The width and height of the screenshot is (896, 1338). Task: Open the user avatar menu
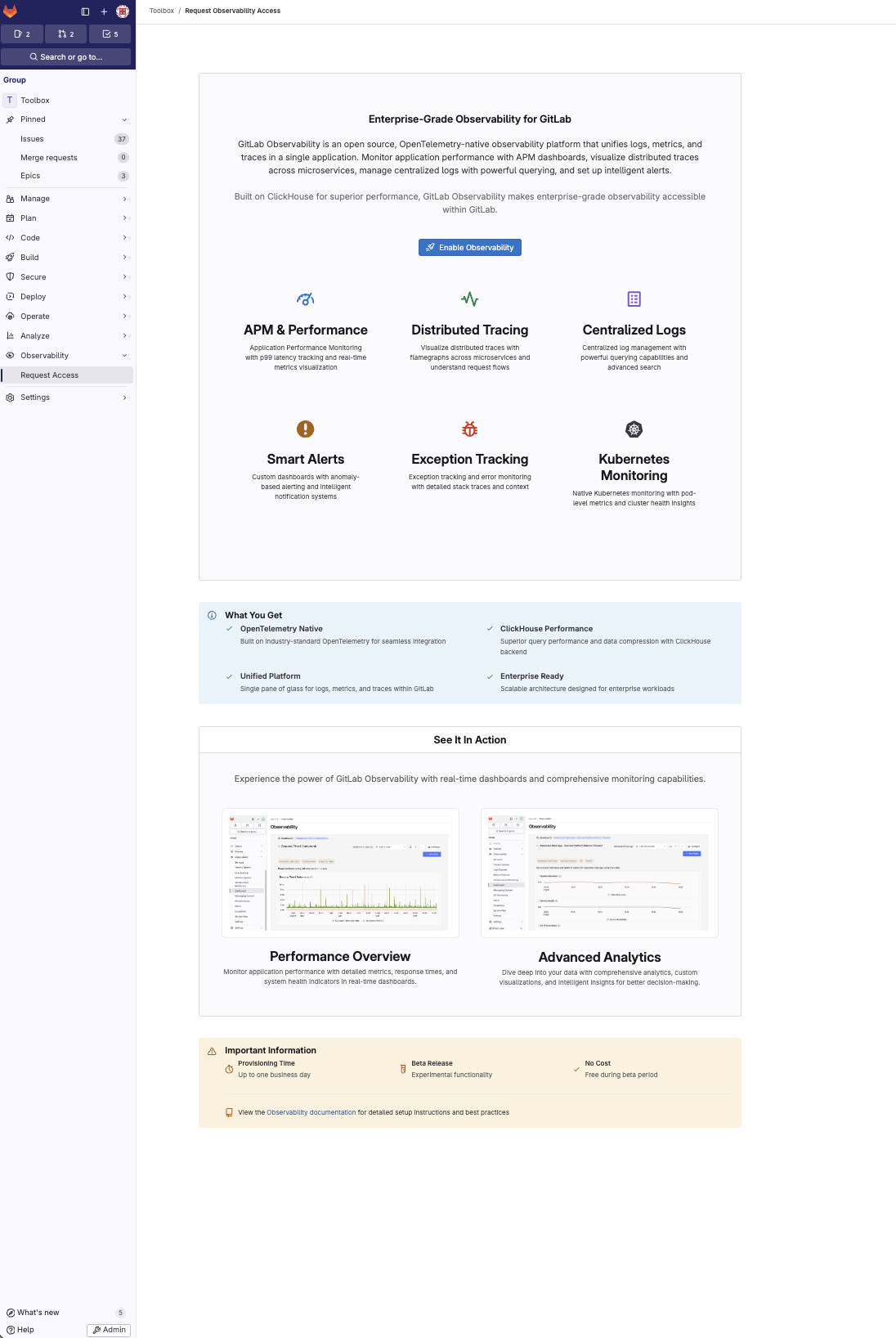tap(123, 11)
